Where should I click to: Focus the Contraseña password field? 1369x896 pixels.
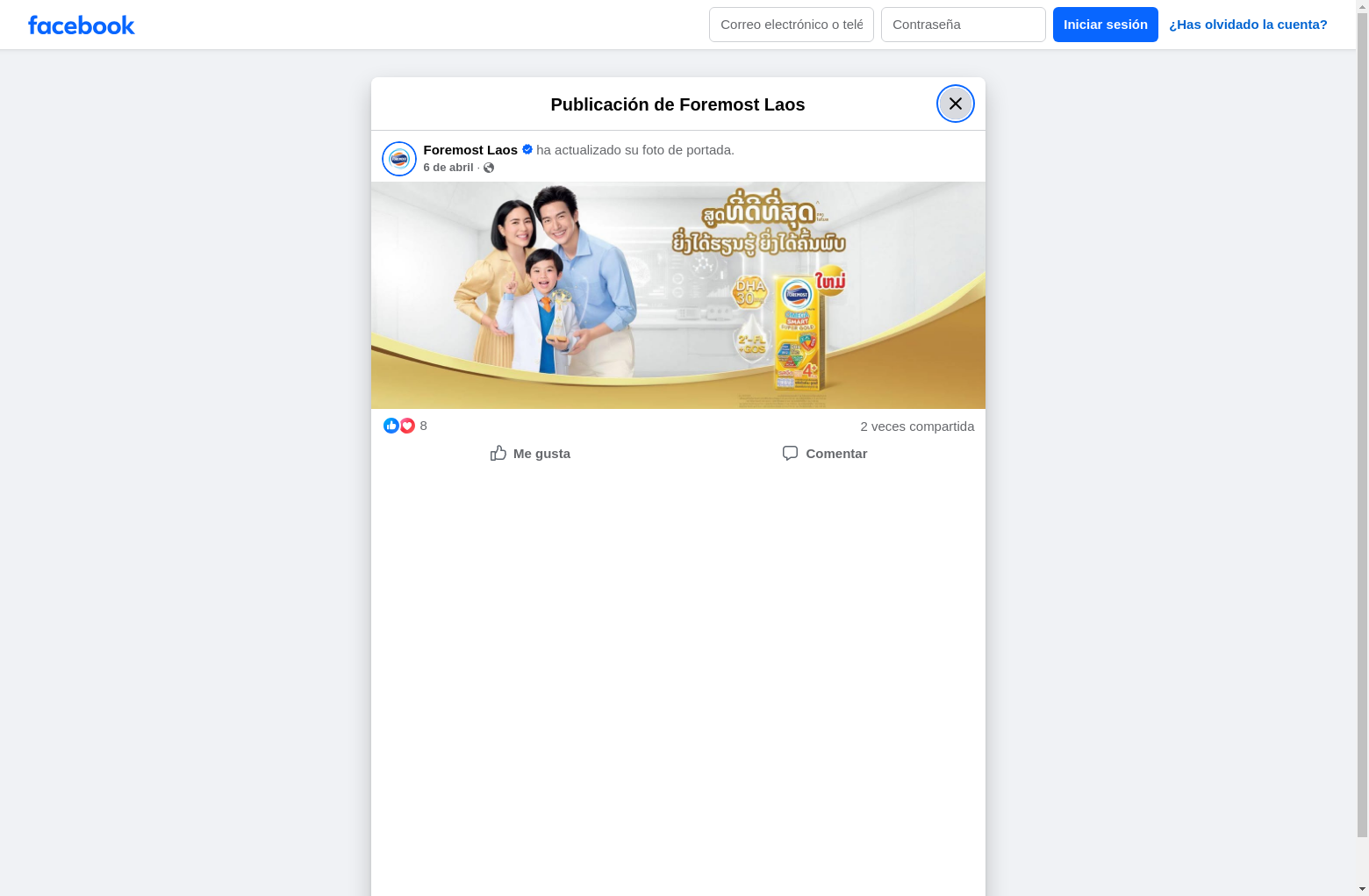point(964,25)
